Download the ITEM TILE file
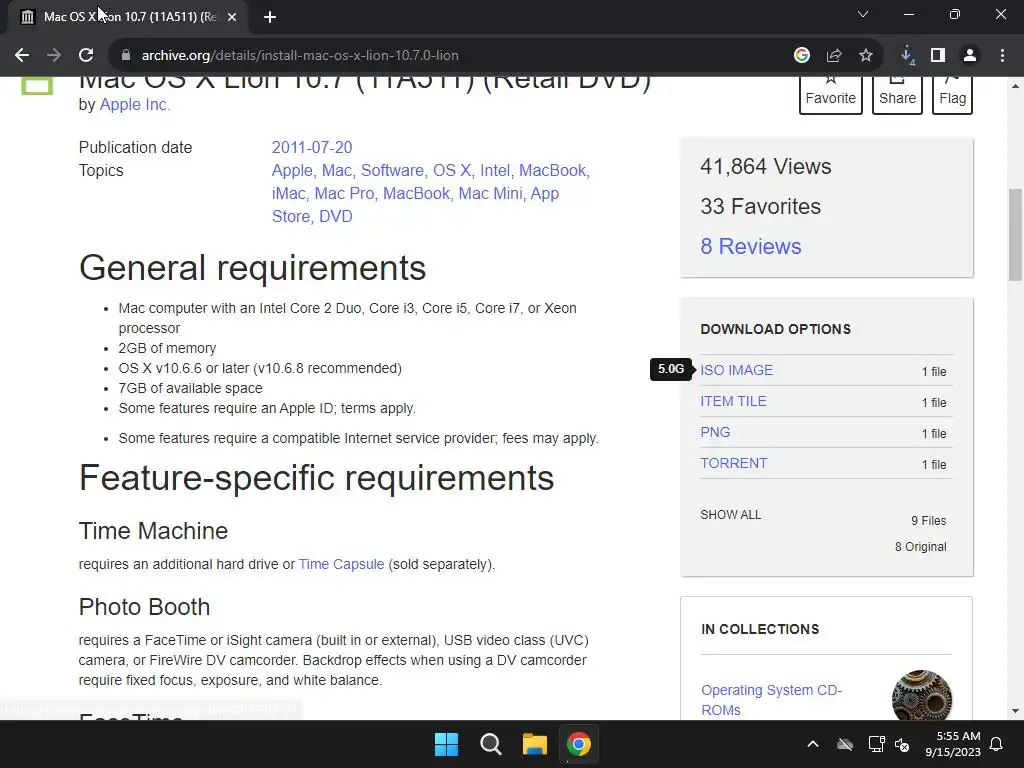 733,402
